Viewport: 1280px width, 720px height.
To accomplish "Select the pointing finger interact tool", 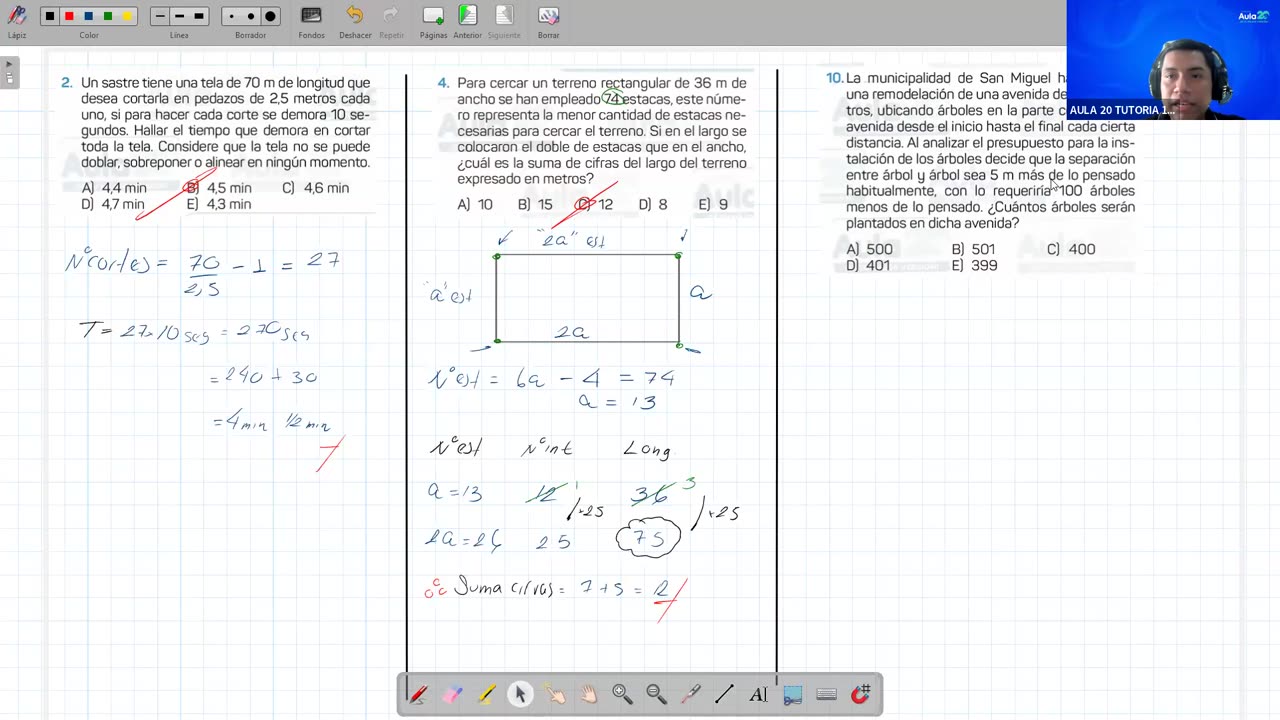I will click(554, 694).
